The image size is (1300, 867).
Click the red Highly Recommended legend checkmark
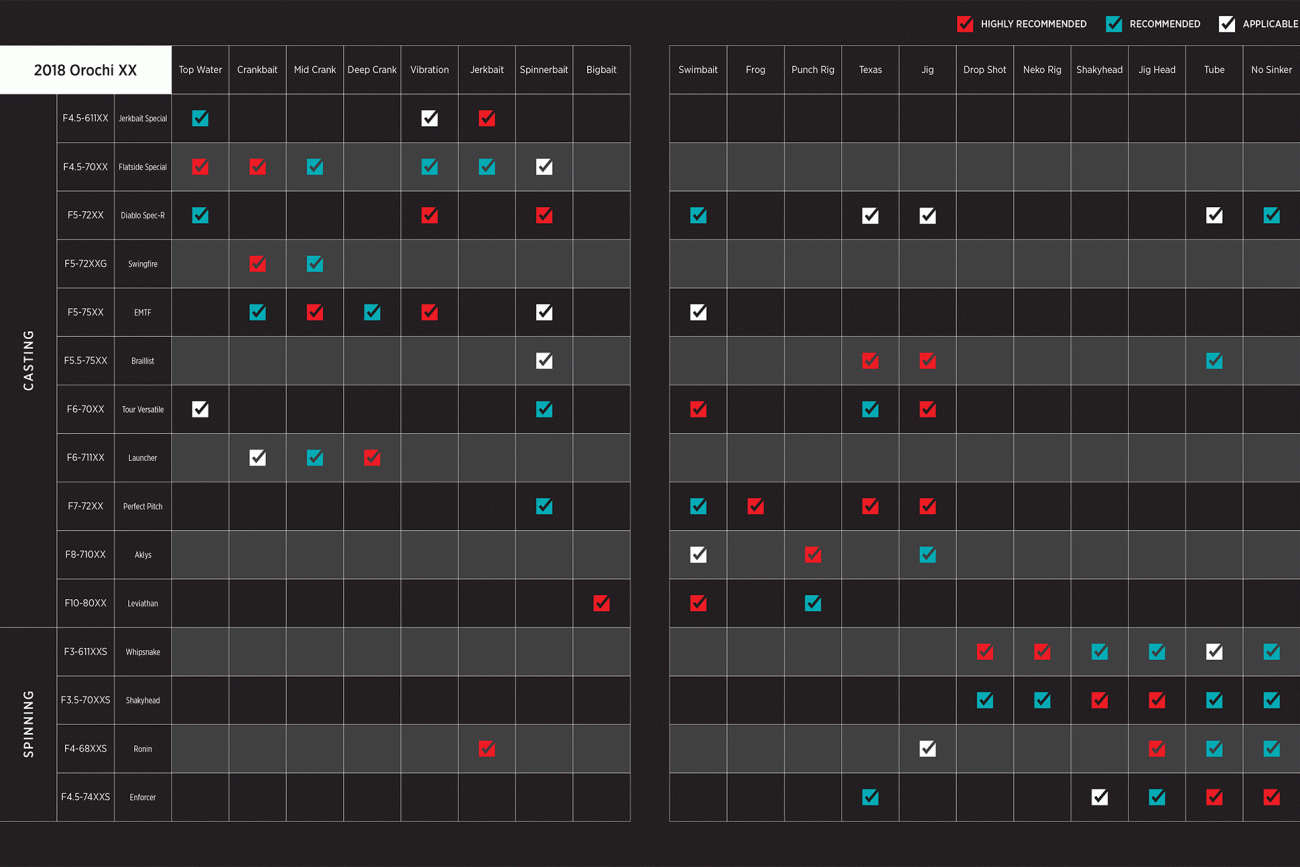(x=965, y=24)
